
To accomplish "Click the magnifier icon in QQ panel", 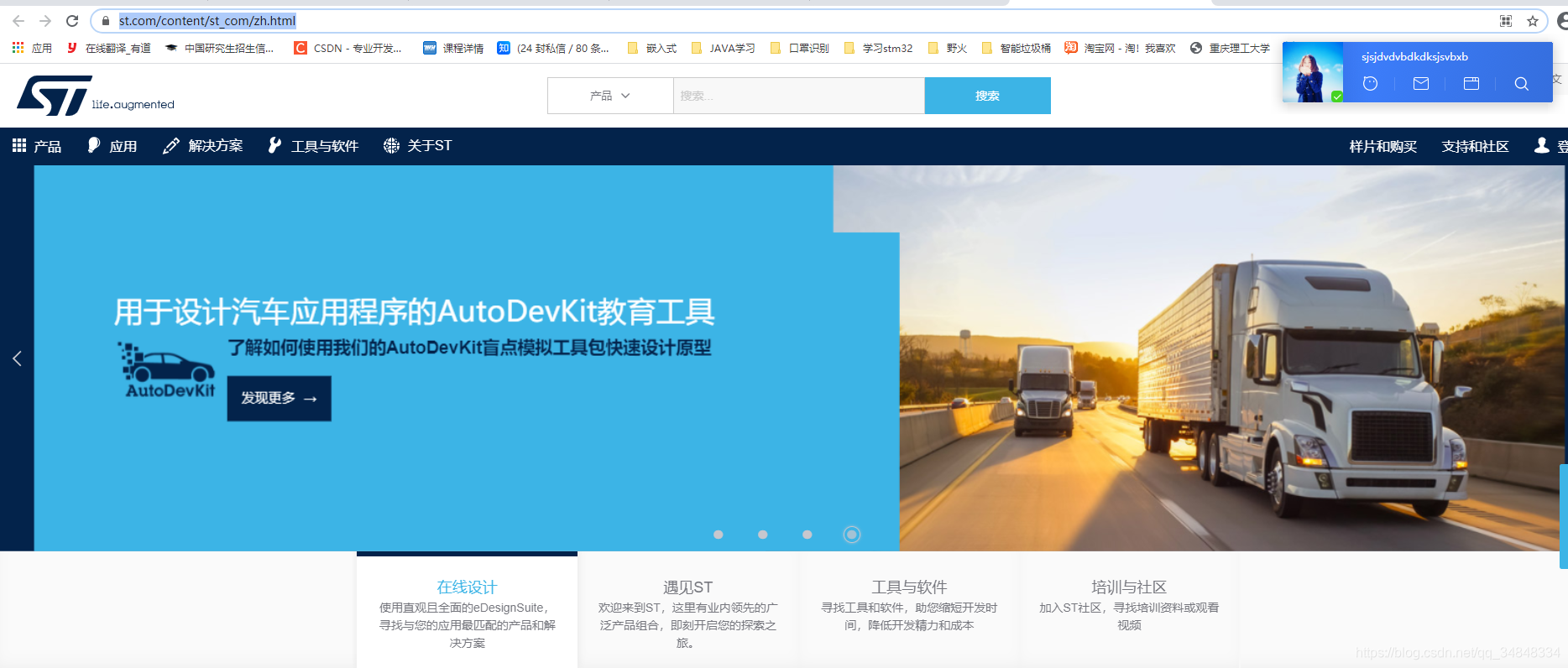I will coord(1521,84).
